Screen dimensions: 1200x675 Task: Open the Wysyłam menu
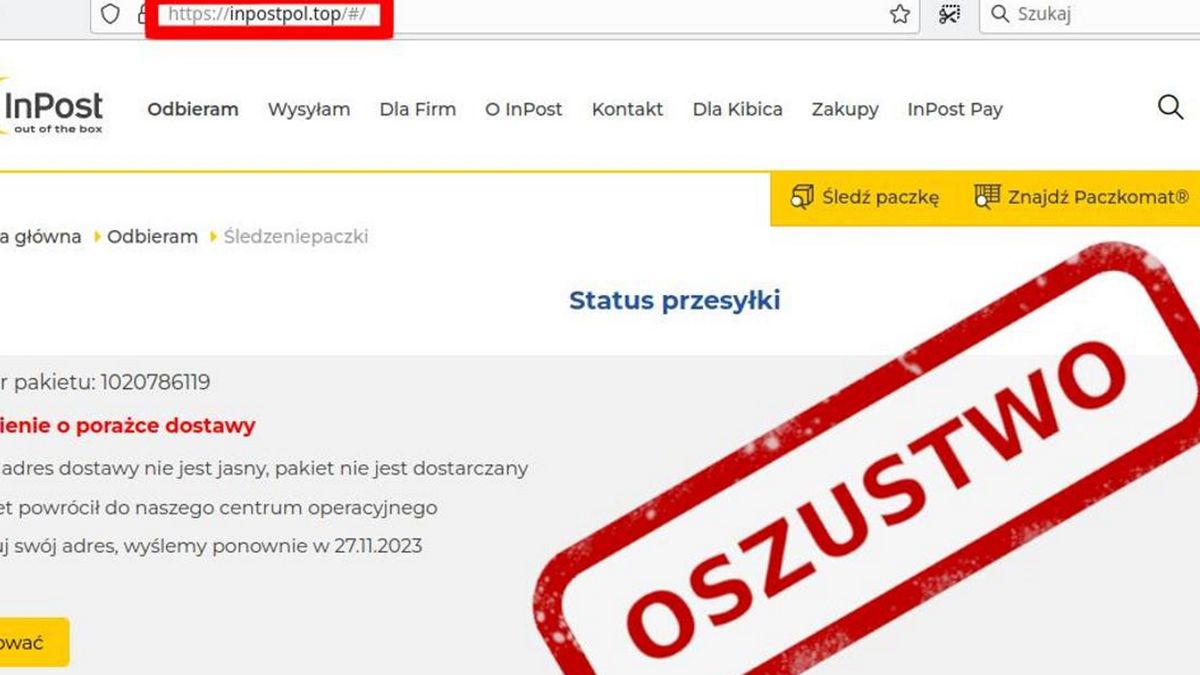tap(309, 110)
